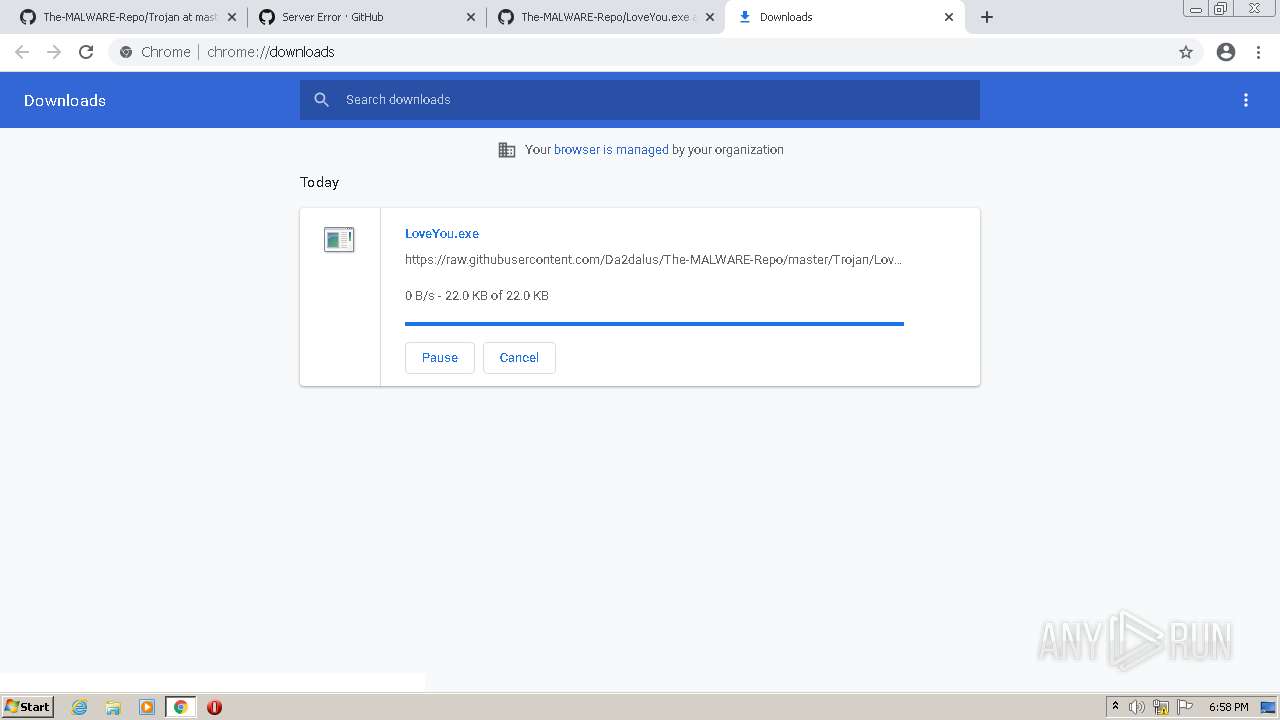Viewport: 1280px width, 720px height.
Task: Click the Chrome site info icon
Action: [x=126, y=52]
